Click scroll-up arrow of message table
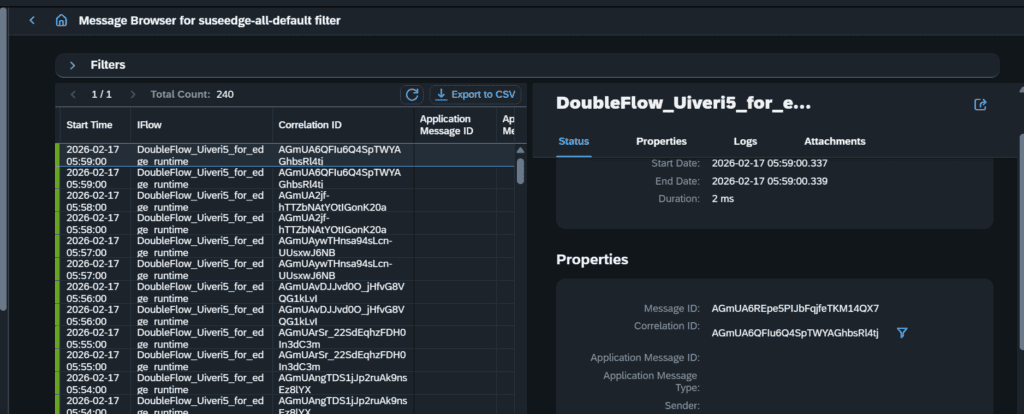The height and width of the screenshot is (414, 1024). click(x=520, y=150)
